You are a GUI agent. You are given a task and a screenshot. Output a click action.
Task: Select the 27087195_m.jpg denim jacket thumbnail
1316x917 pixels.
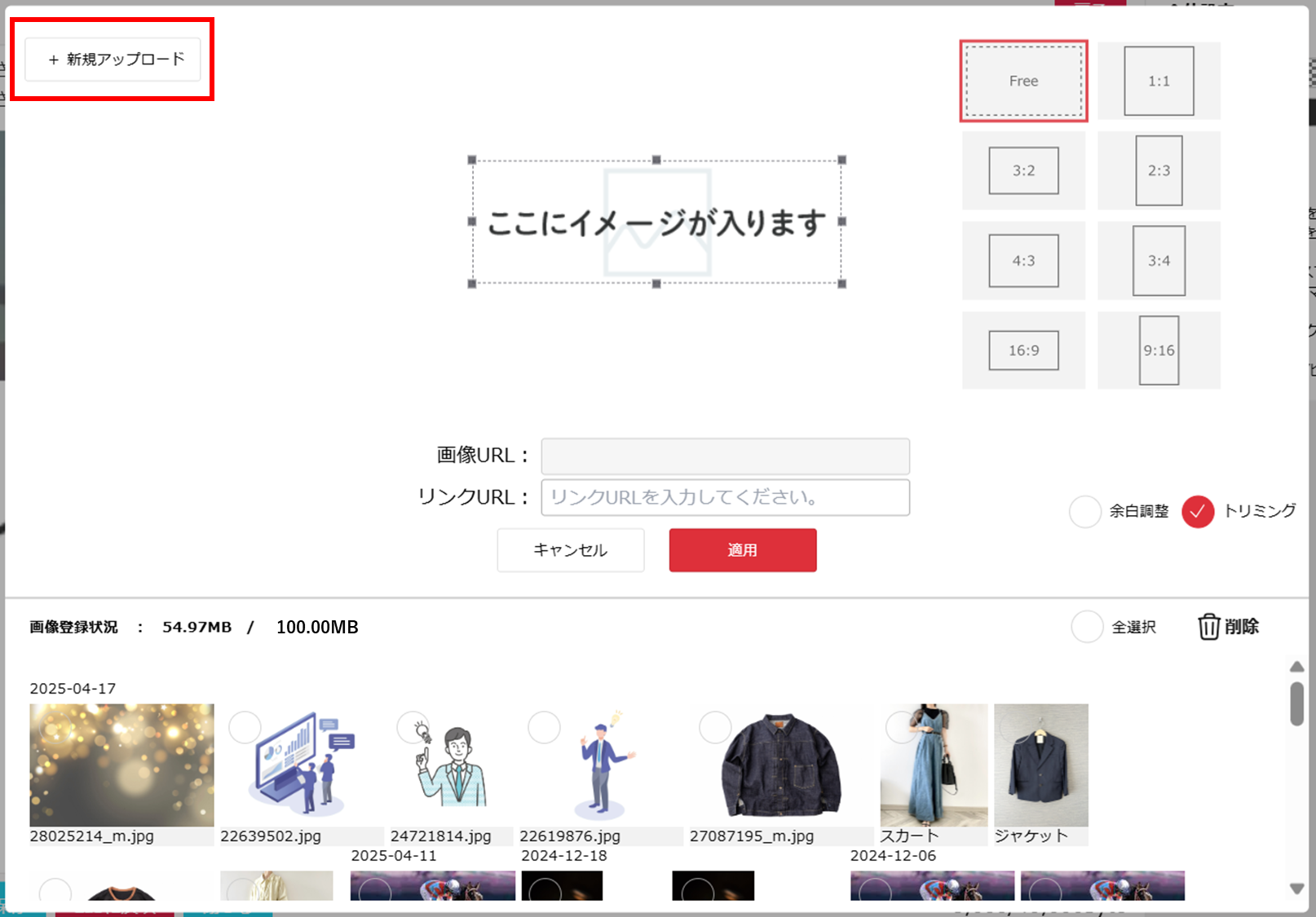779,766
